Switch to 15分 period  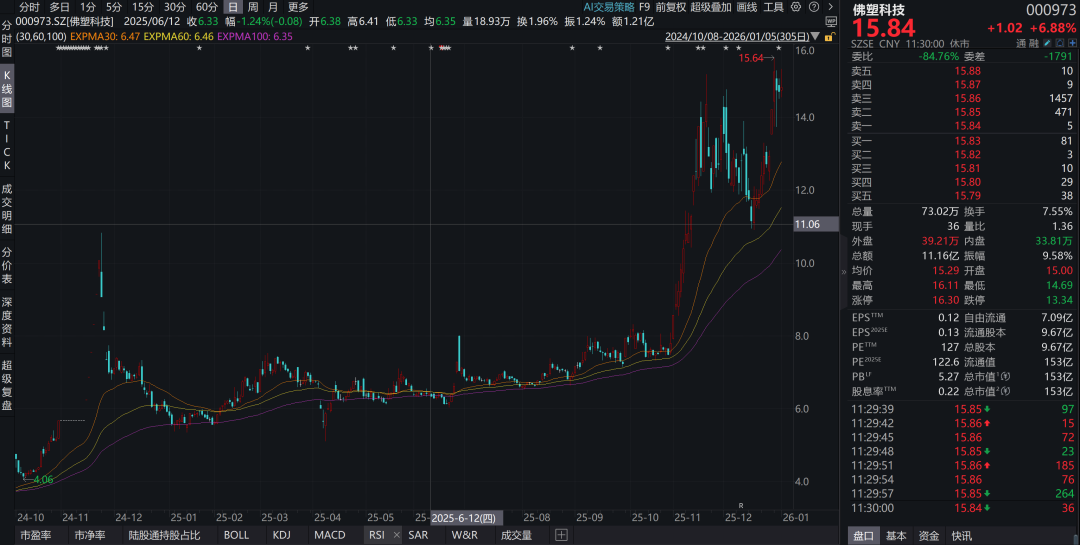143,7
